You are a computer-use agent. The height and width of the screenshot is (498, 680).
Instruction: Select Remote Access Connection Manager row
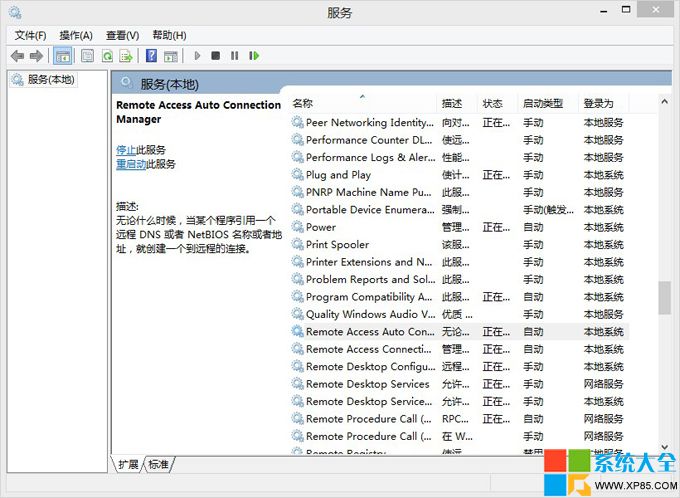point(459,349)
